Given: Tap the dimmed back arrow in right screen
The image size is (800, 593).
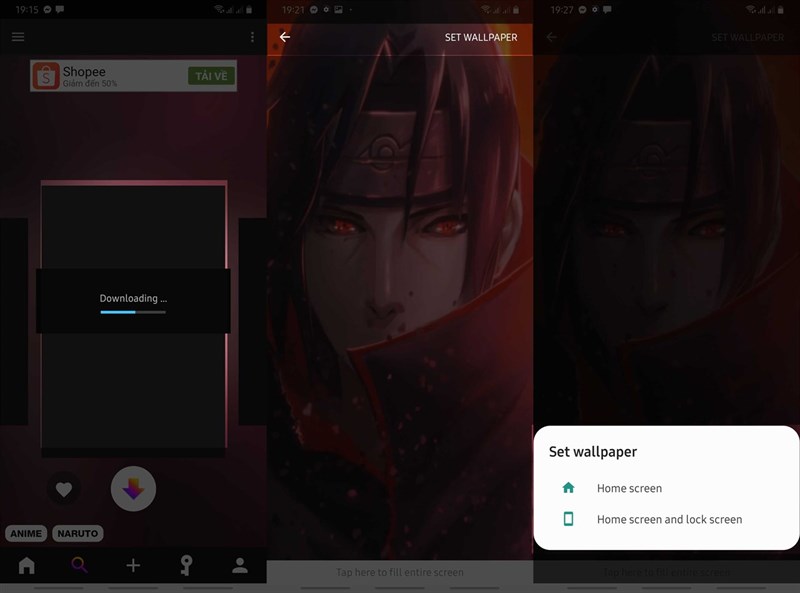Looking at the screenshot, I should point(552,37).
